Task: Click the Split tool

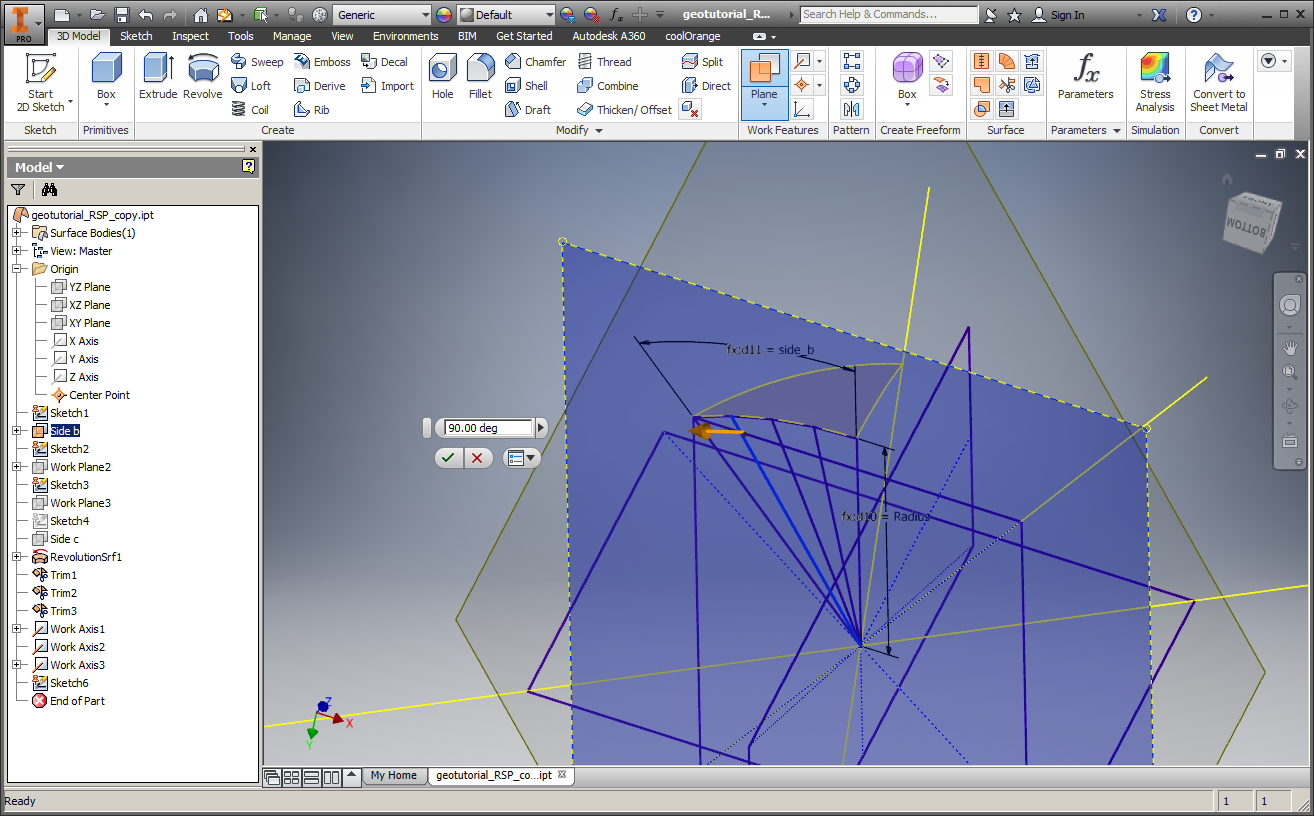Action: point(702,62)
